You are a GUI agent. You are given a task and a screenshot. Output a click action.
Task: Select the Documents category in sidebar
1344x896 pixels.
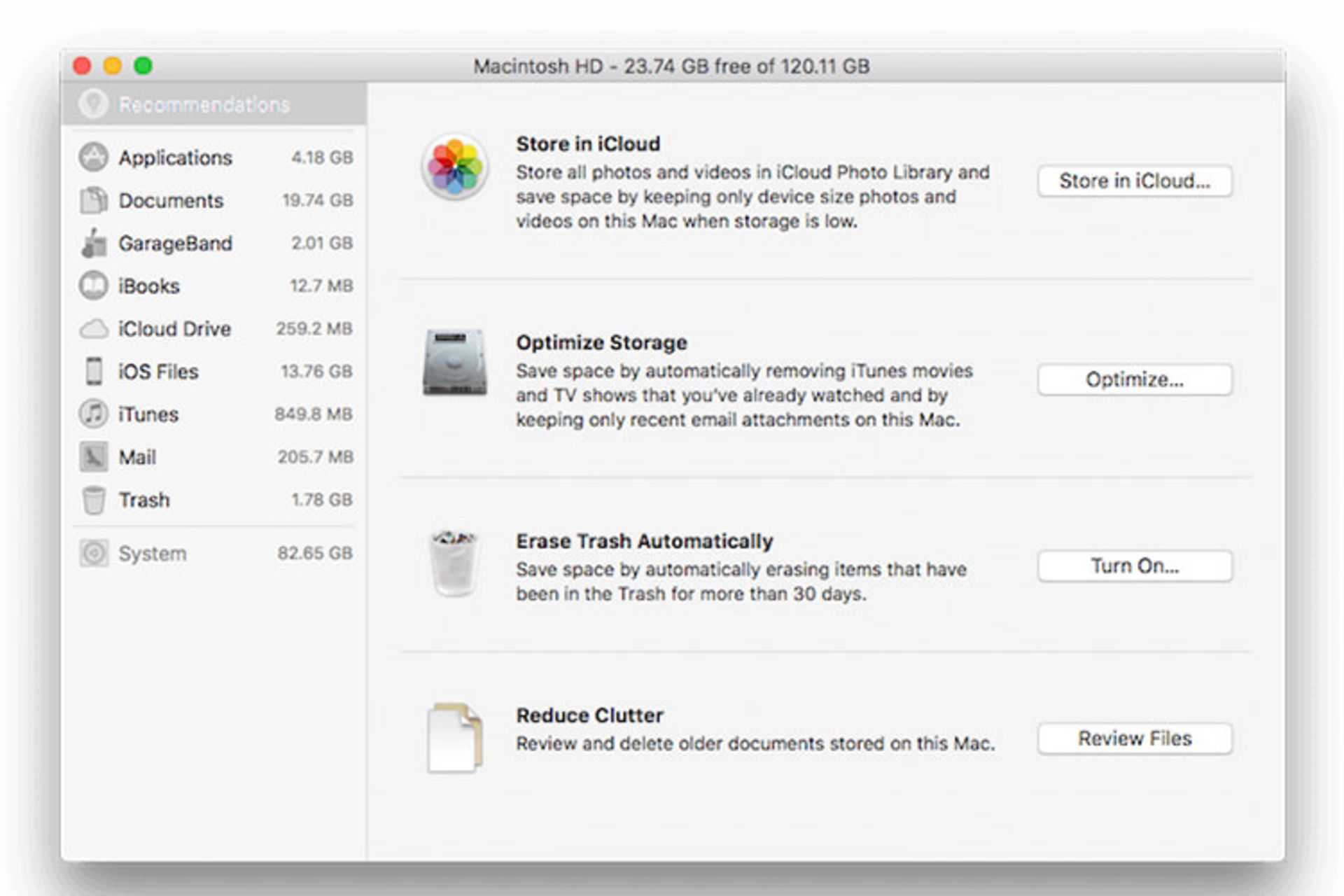171,201
